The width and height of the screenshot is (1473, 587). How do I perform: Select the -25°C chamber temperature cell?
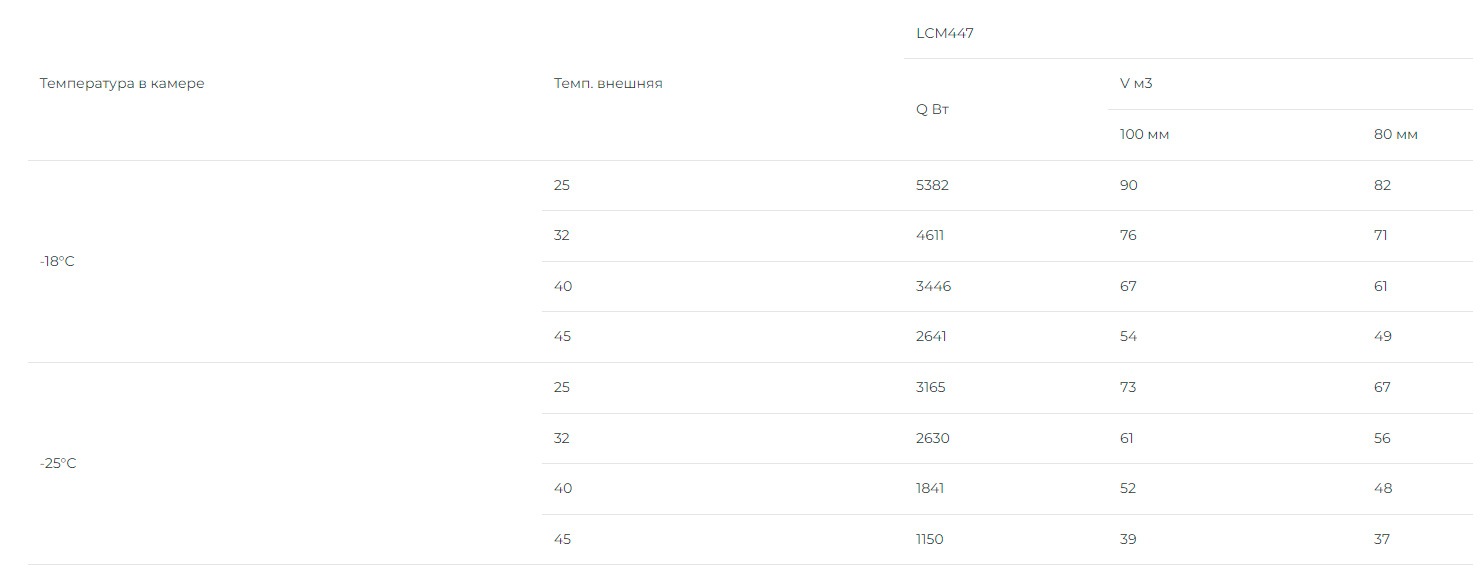(x=58, y=463)
